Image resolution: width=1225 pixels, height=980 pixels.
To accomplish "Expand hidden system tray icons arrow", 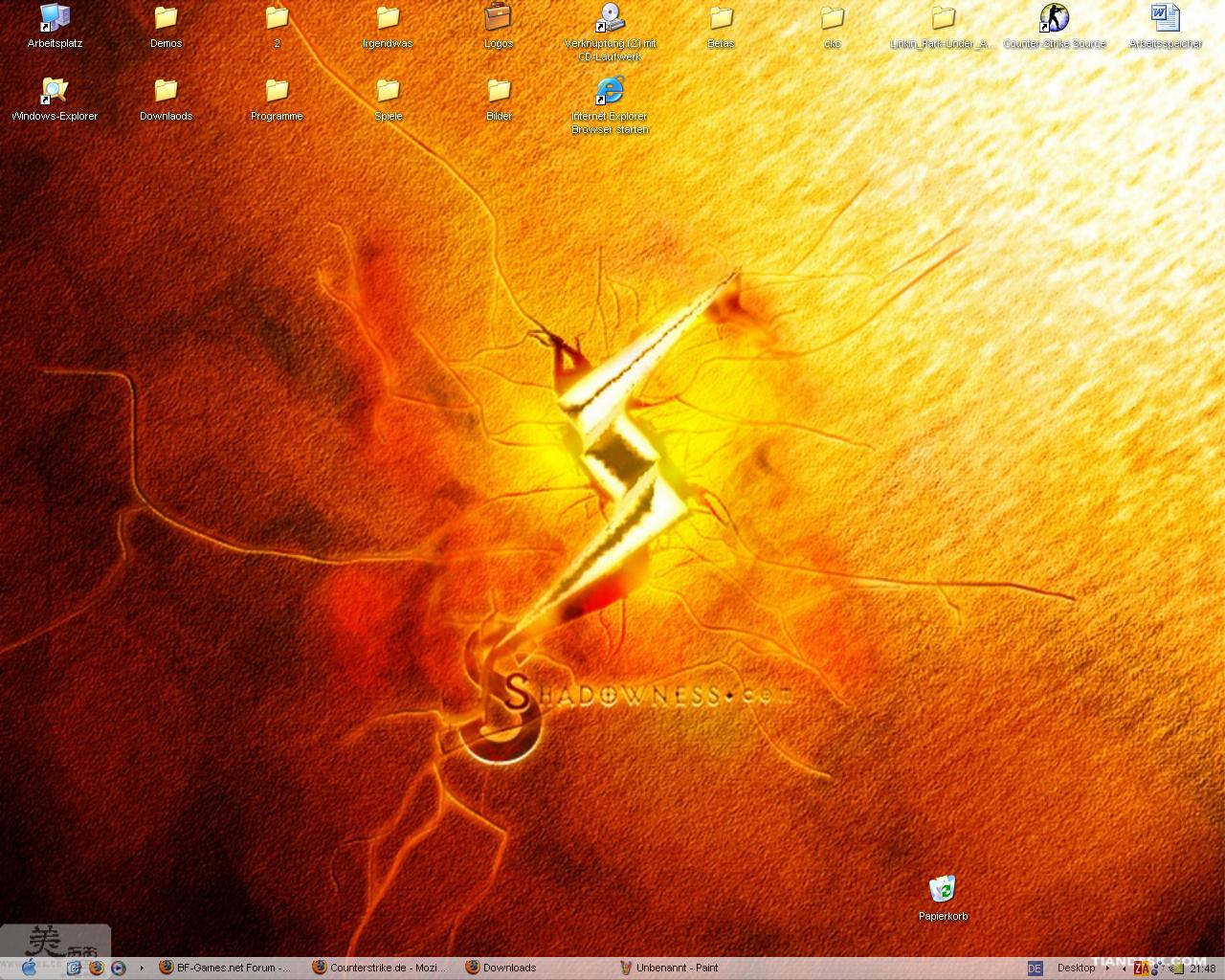I will click(1124, 969).
